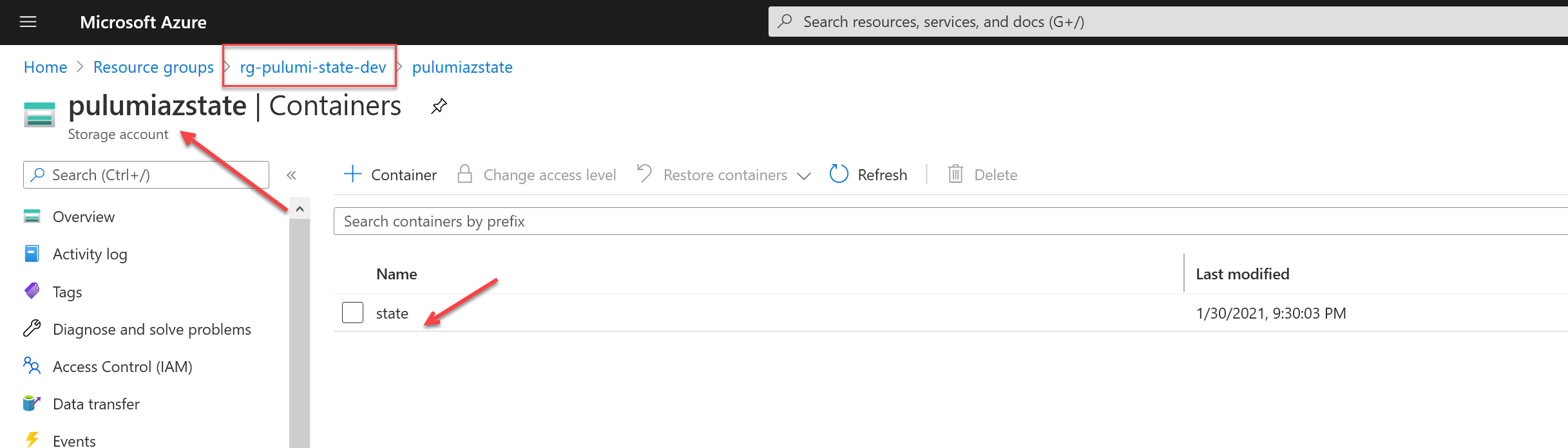1568x448 pixels.
Task: Navigate to Resource groups breadcrumb
Action: pyautogui.click(x=153, y=67)
